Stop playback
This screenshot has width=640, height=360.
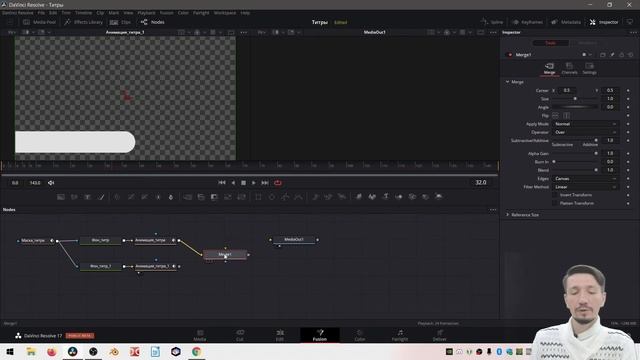[243, 183]
